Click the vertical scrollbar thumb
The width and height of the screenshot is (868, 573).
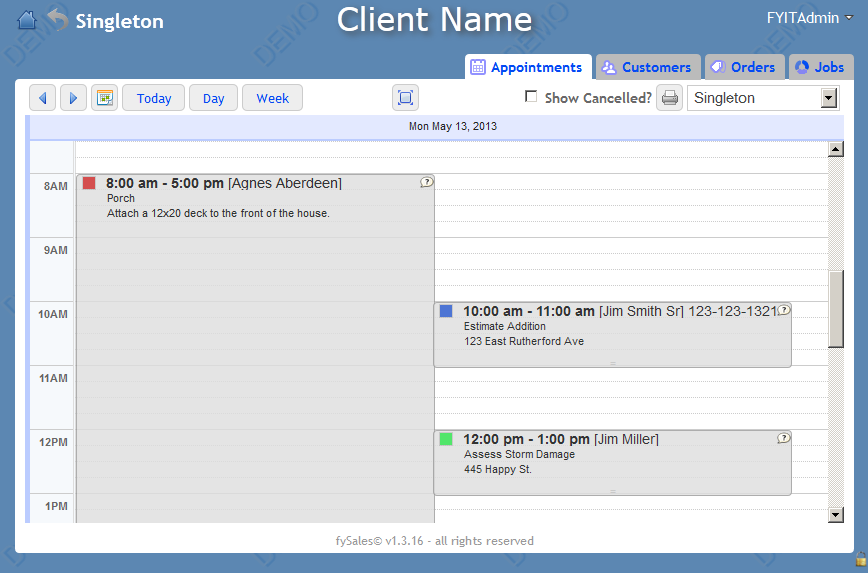[836, 309]
